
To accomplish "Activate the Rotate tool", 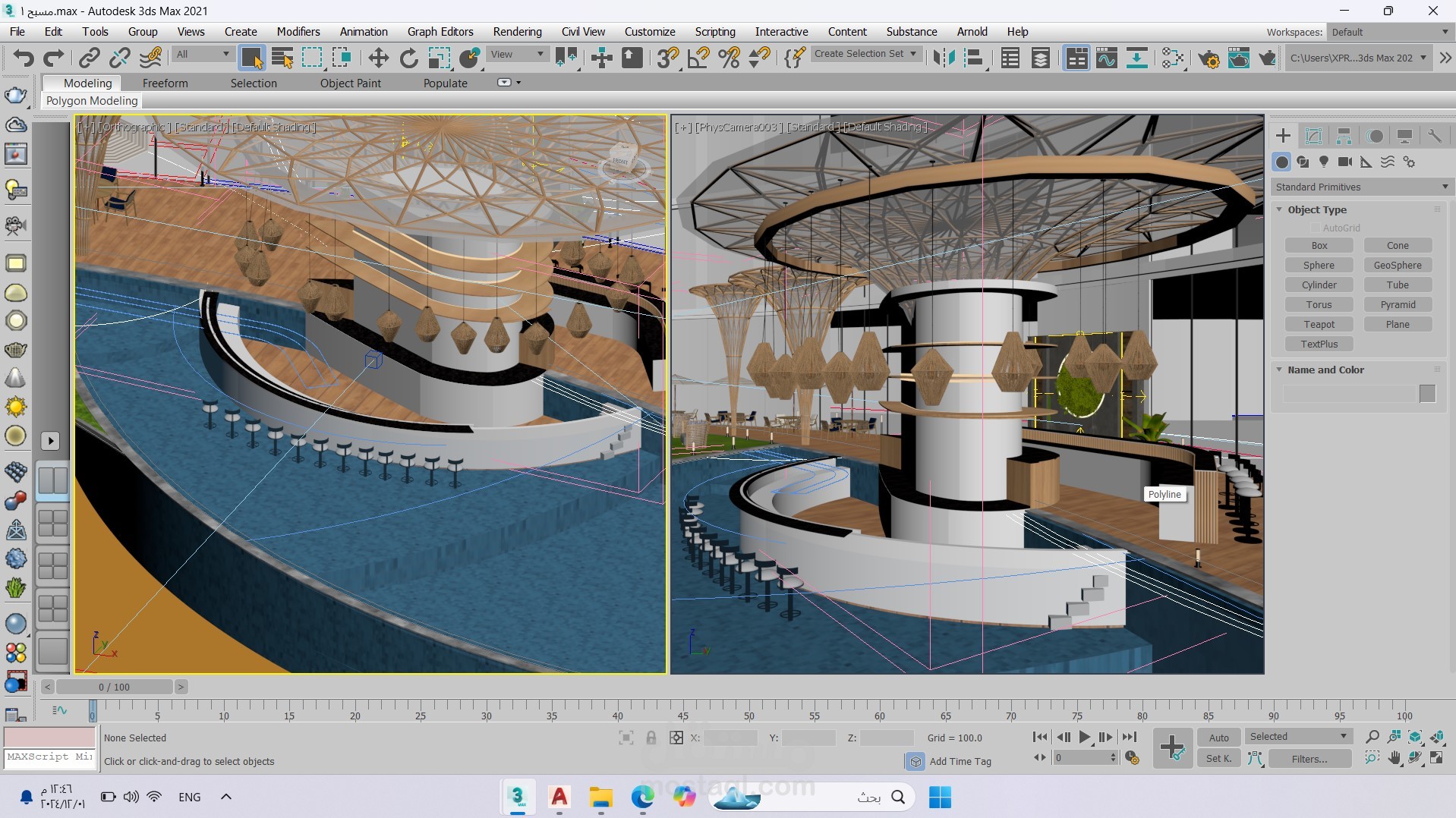I will [x=409, y=58].
